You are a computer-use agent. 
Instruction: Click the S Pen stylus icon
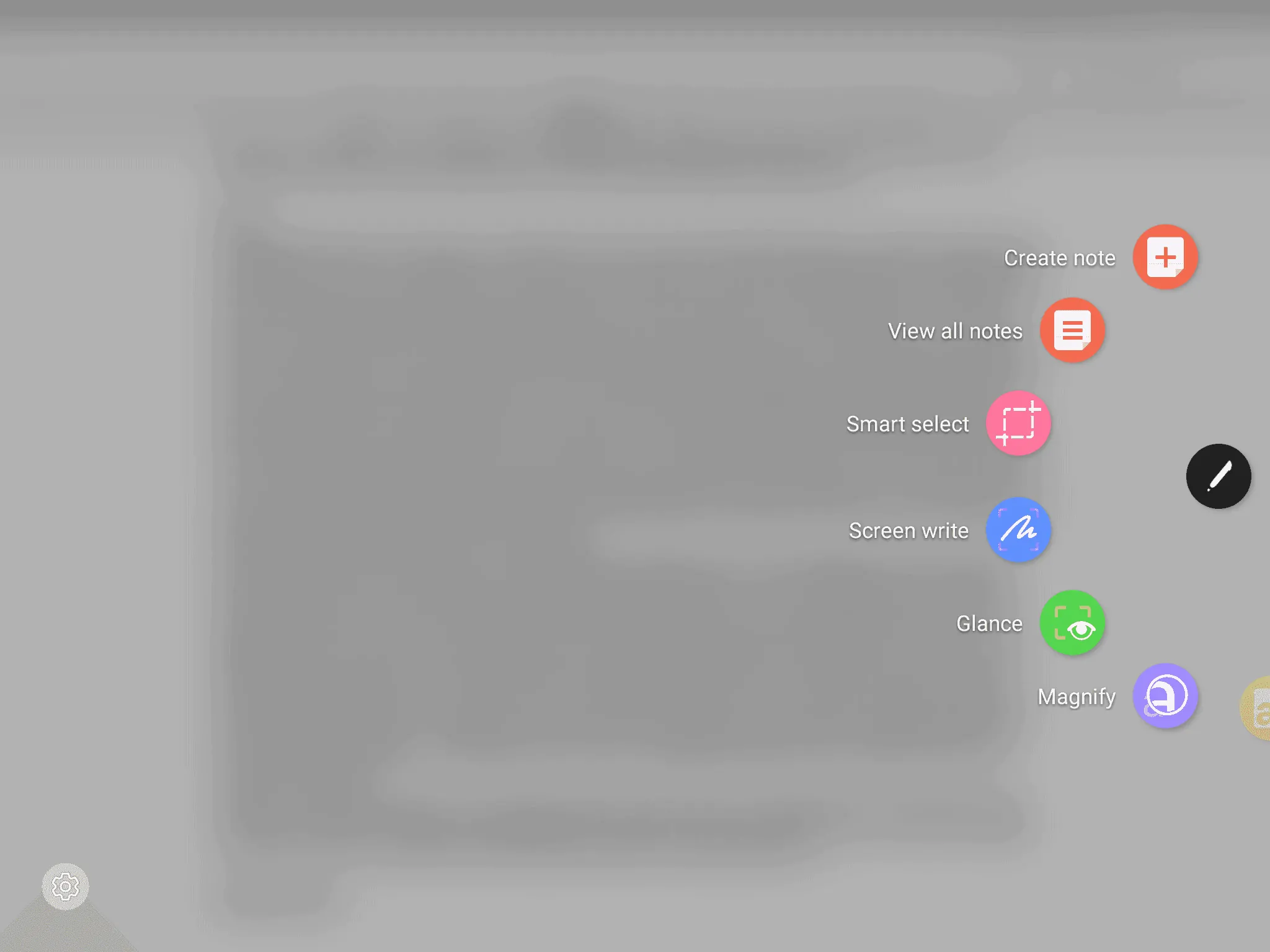click(1218, 476)
